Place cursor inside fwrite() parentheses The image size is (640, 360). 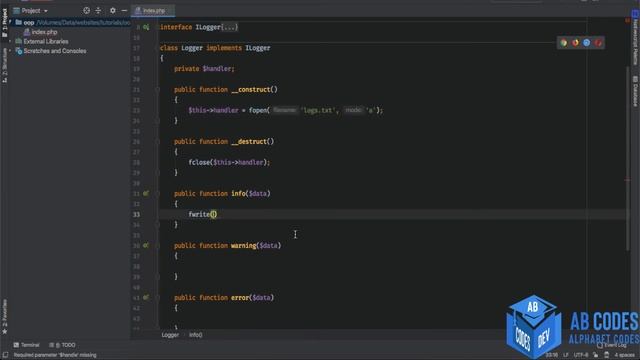[214, 214]
